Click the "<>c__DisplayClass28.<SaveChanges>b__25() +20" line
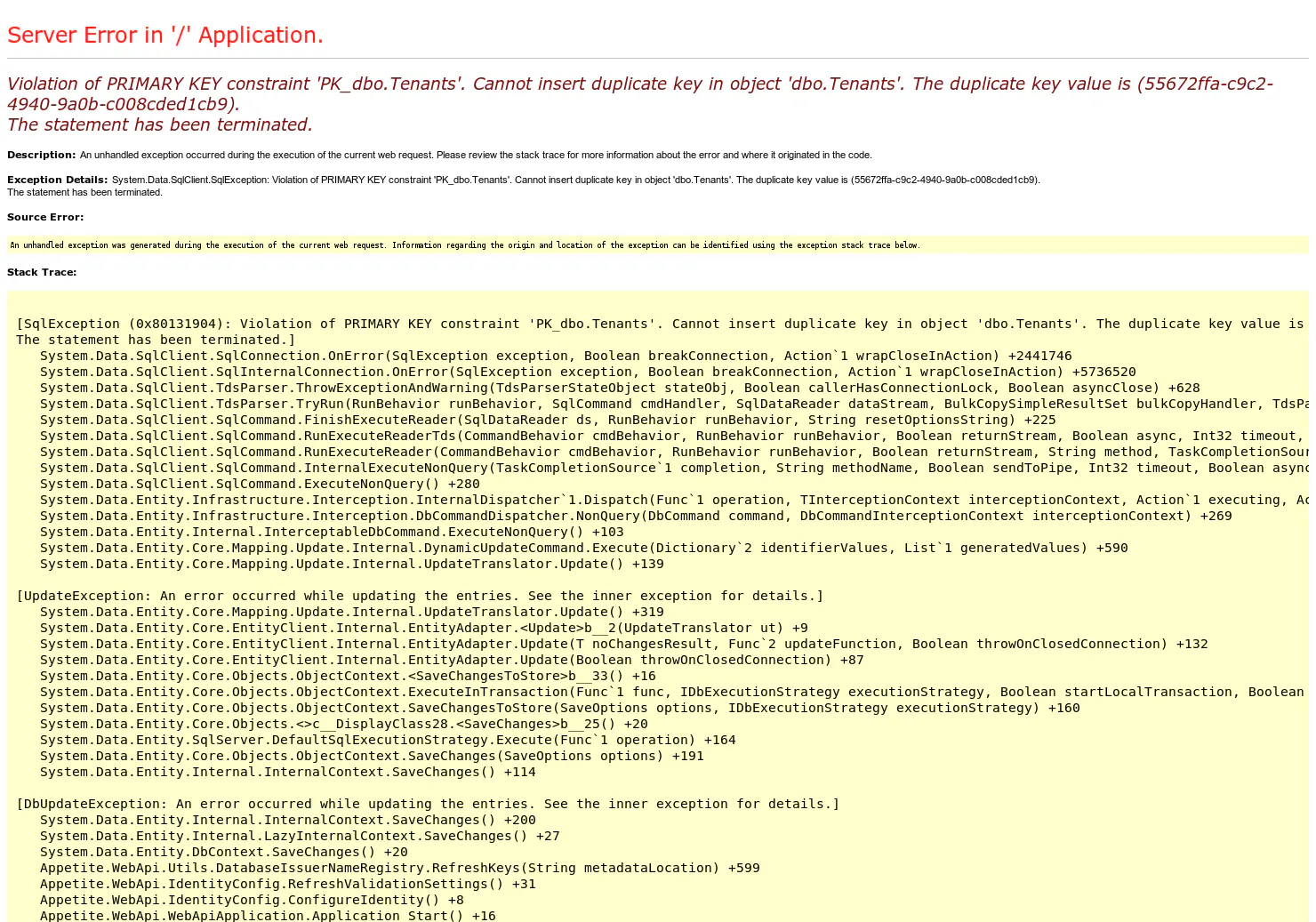 tap(344, 724)
